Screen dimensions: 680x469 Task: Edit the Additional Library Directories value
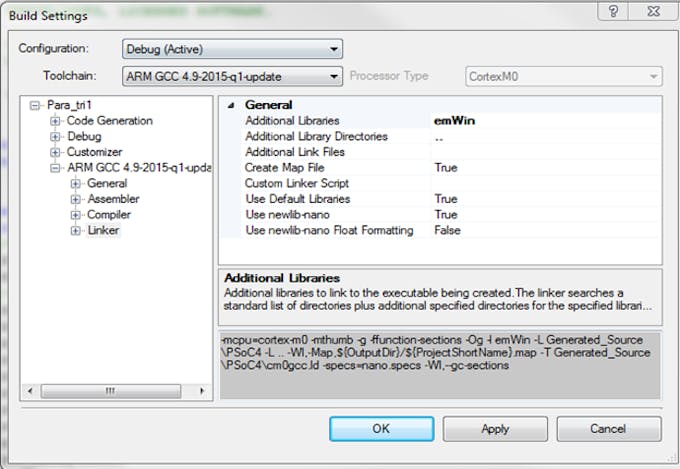[546, 136]
